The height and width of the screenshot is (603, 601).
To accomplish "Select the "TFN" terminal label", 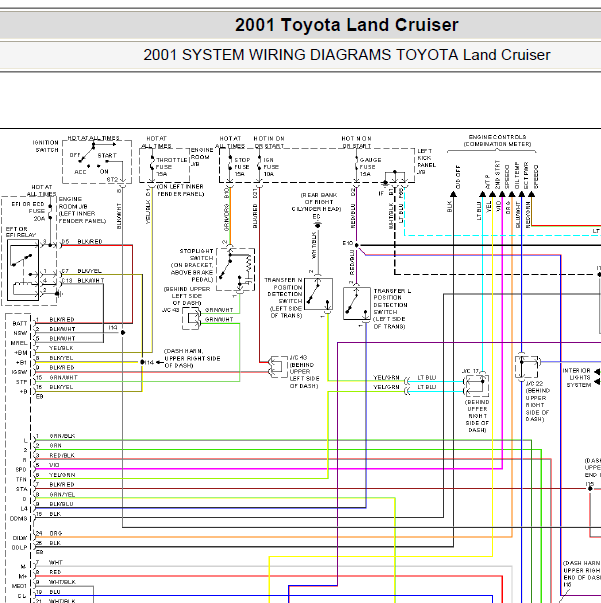I will coord(21,479).
